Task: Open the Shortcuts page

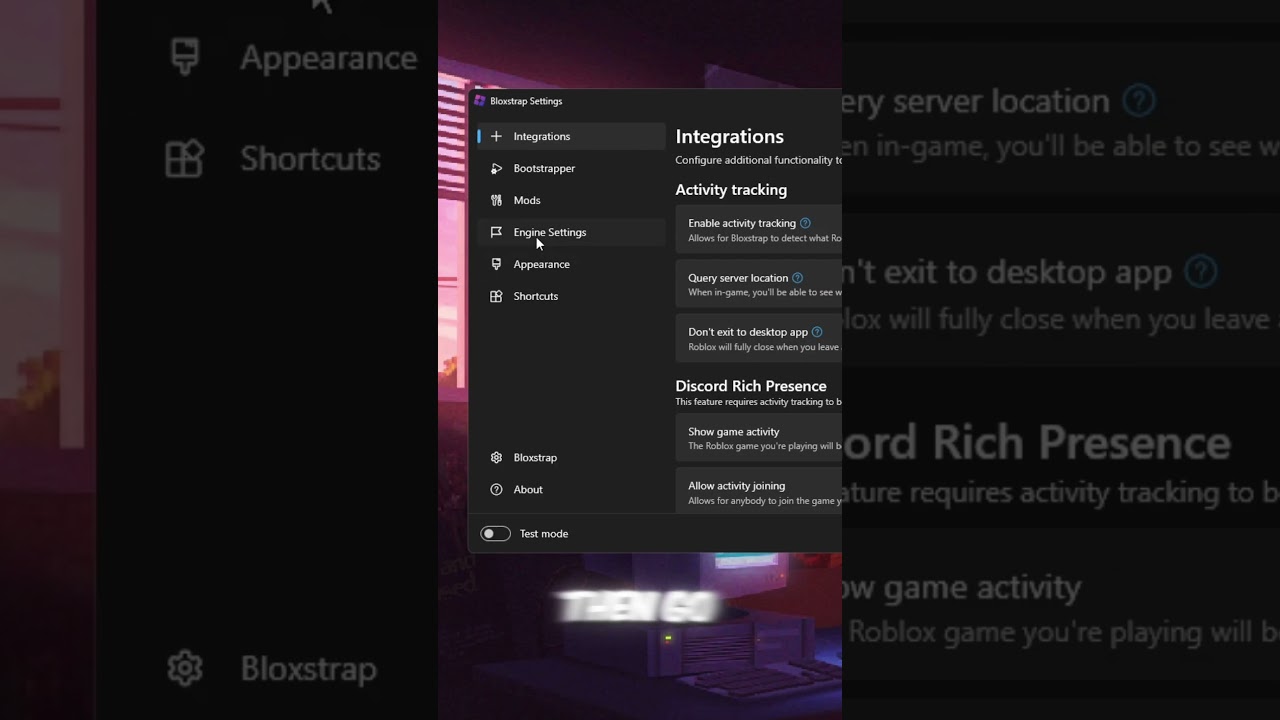Action: (571, 296)
